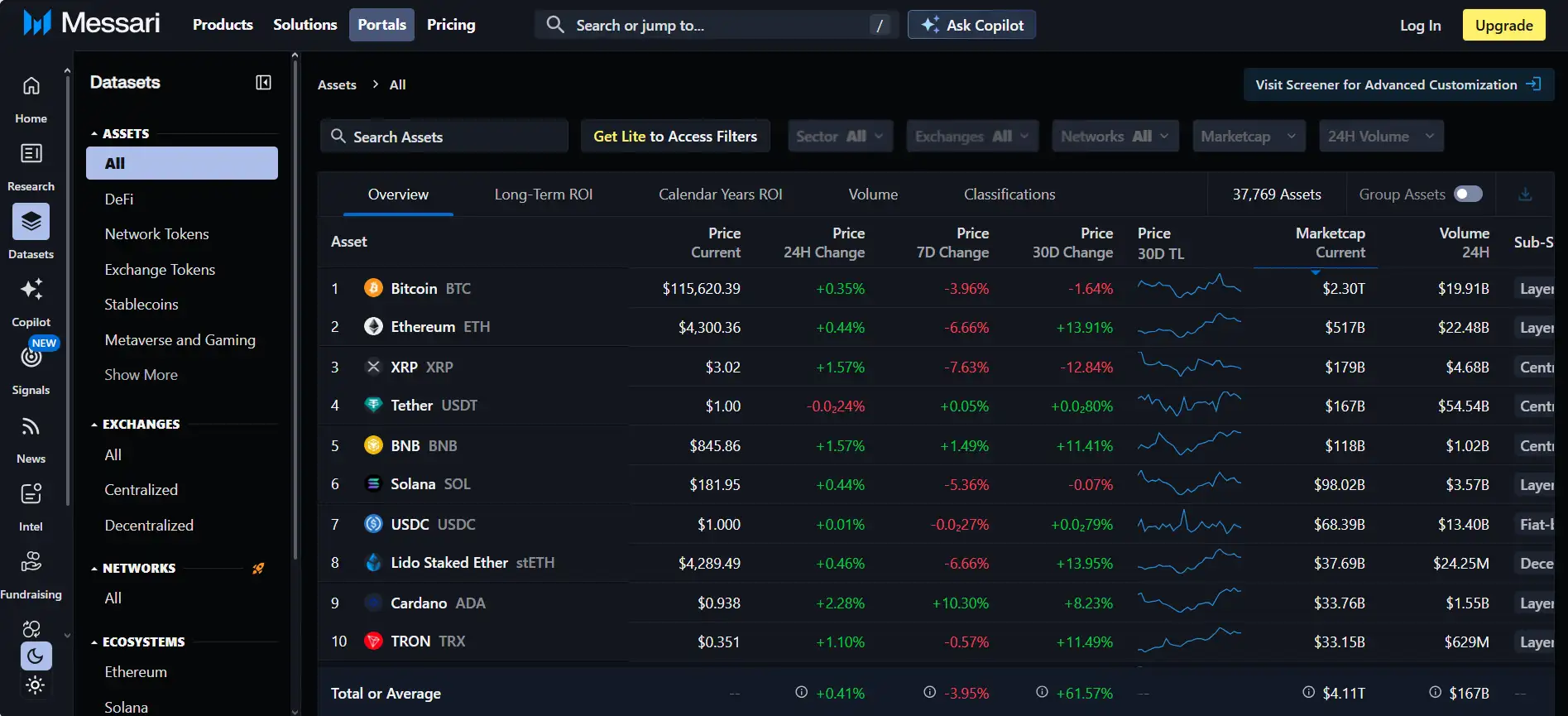This screenshot has width=1568, height=716.
Task: Switch to dark mode moon icon
Action: pos(36,656)
